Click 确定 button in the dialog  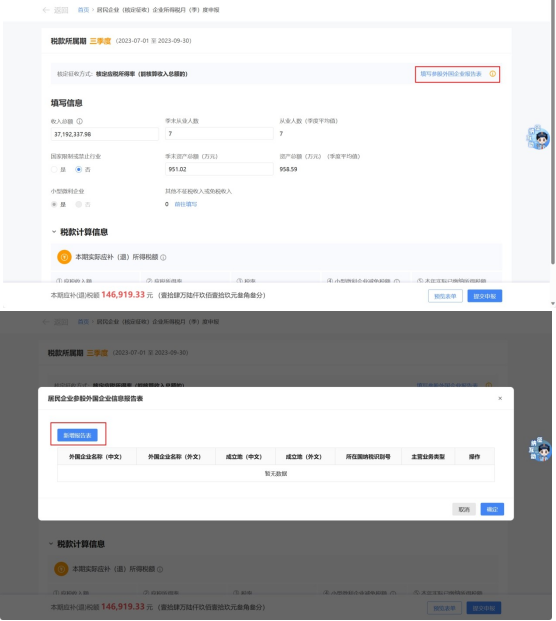[492, 509]
